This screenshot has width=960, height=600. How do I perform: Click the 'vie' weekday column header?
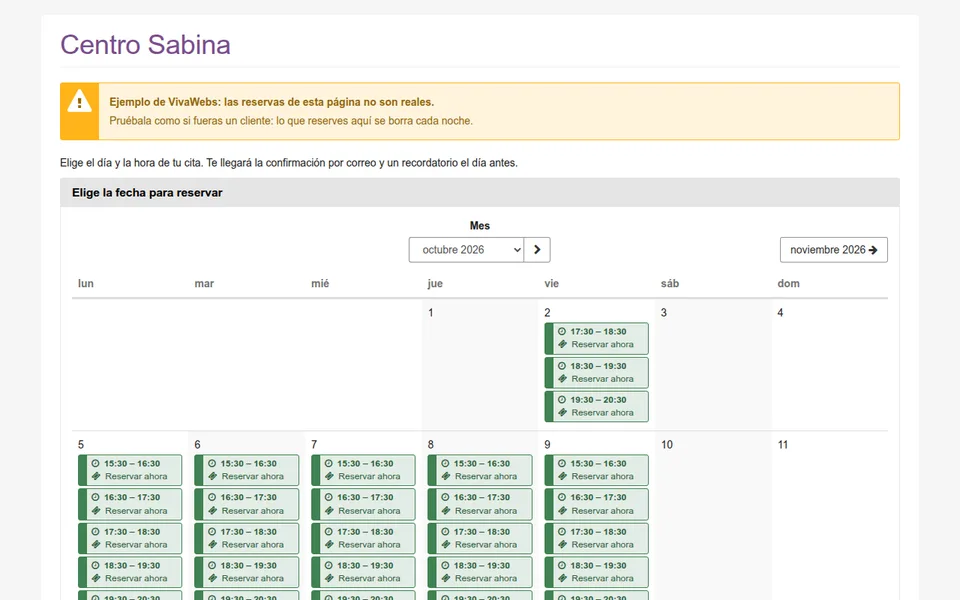tap(552, 283)
